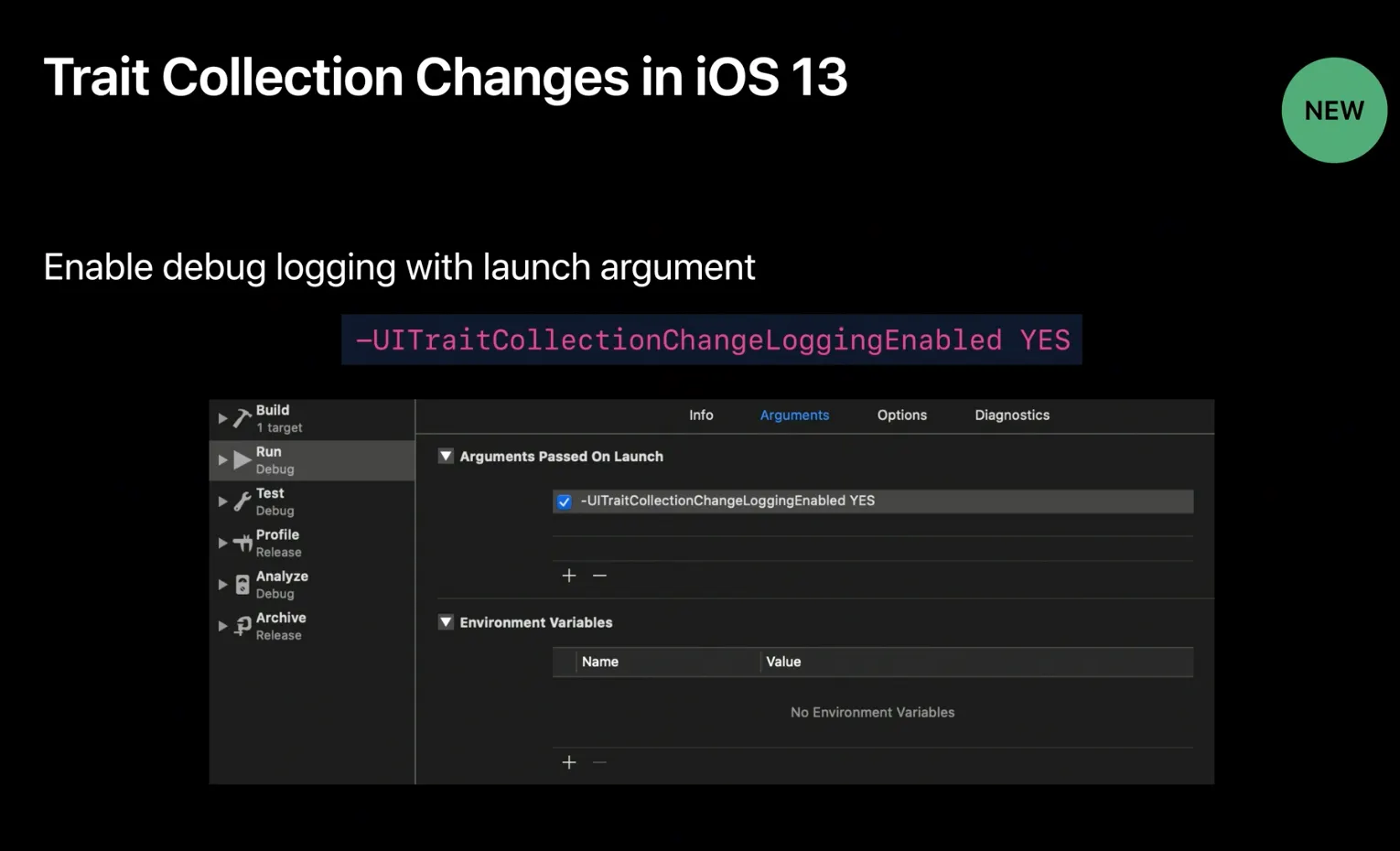The image size is (1400, 851).
Task: Select the Analyze Debug row
Action: (312, 585)
